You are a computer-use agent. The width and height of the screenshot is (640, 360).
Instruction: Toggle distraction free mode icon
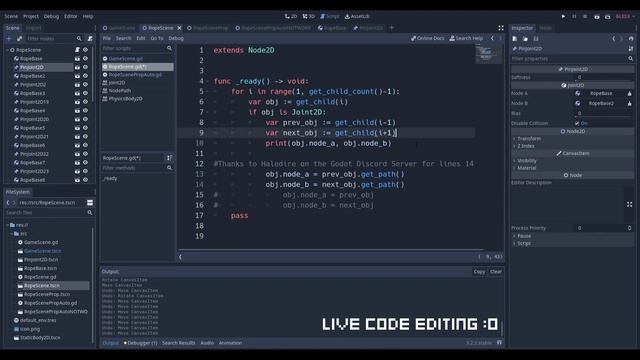coord(501,28)
